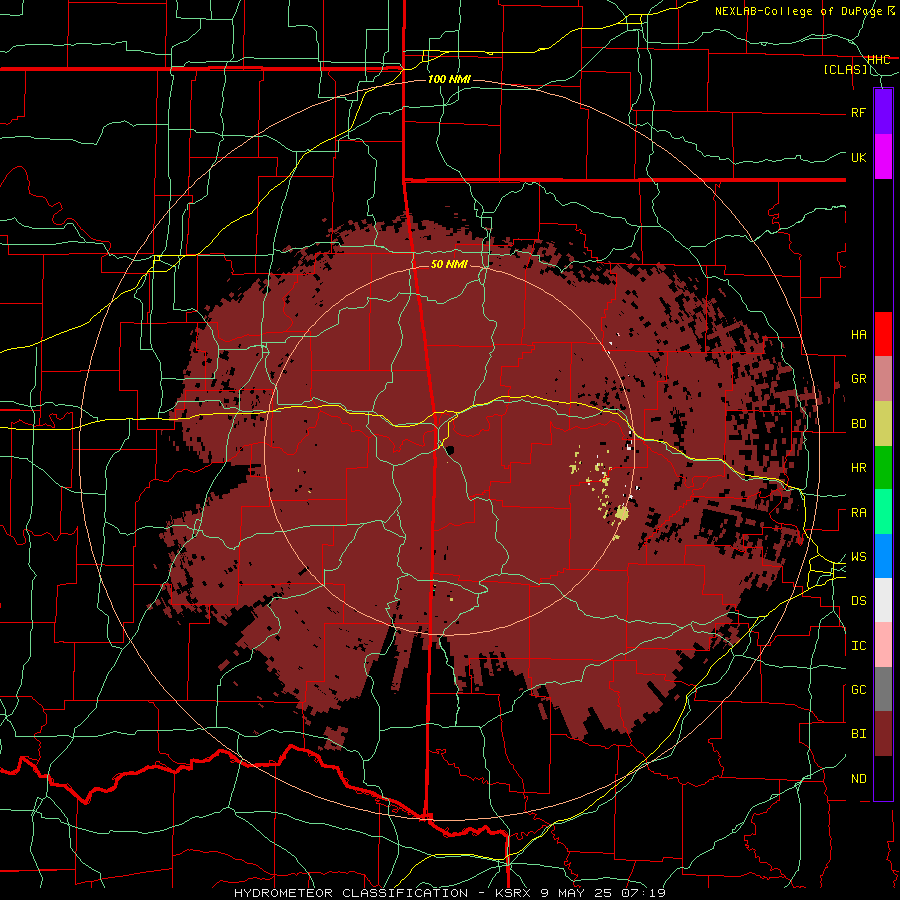The width and height of the screenshot is (900, 900).
Task: Click the DS legend label
Action: coord(858,601)
